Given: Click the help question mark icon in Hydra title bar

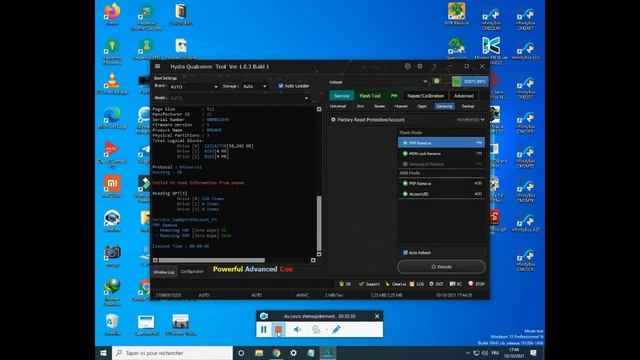Looking at the screenshot, I should [x=434, y=66].
